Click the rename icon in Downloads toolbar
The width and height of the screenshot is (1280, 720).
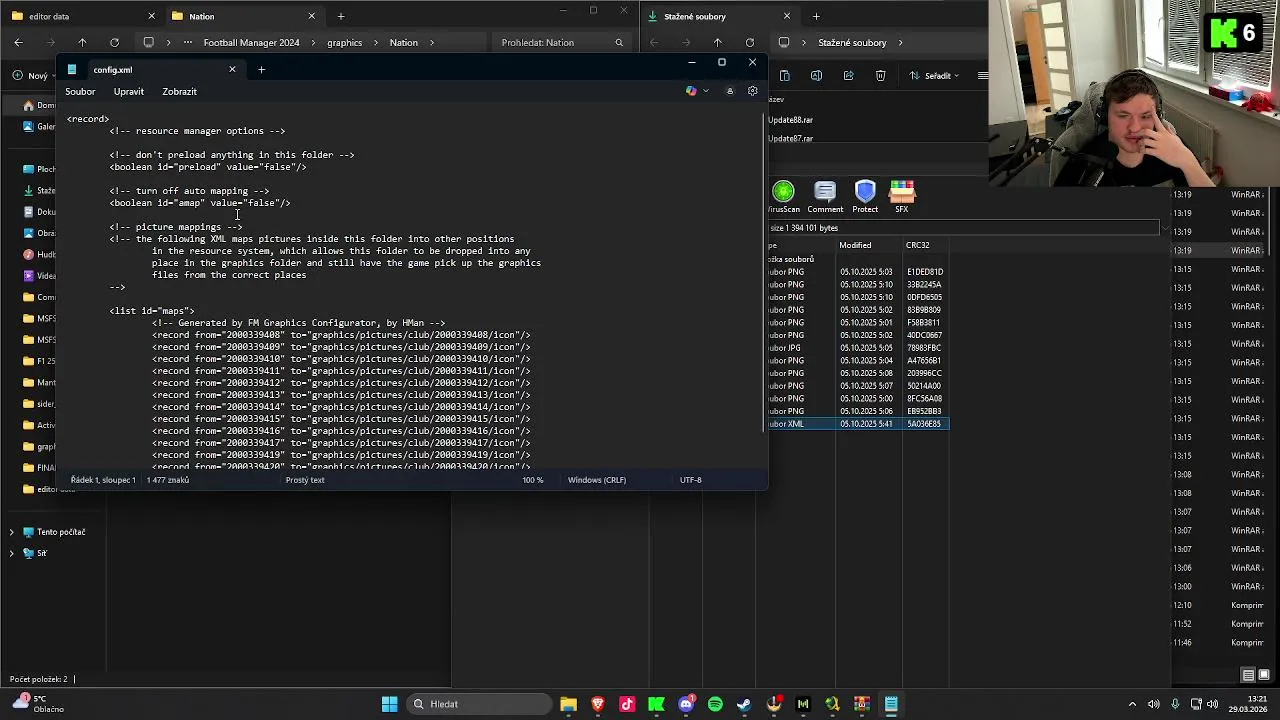point(816,75)
